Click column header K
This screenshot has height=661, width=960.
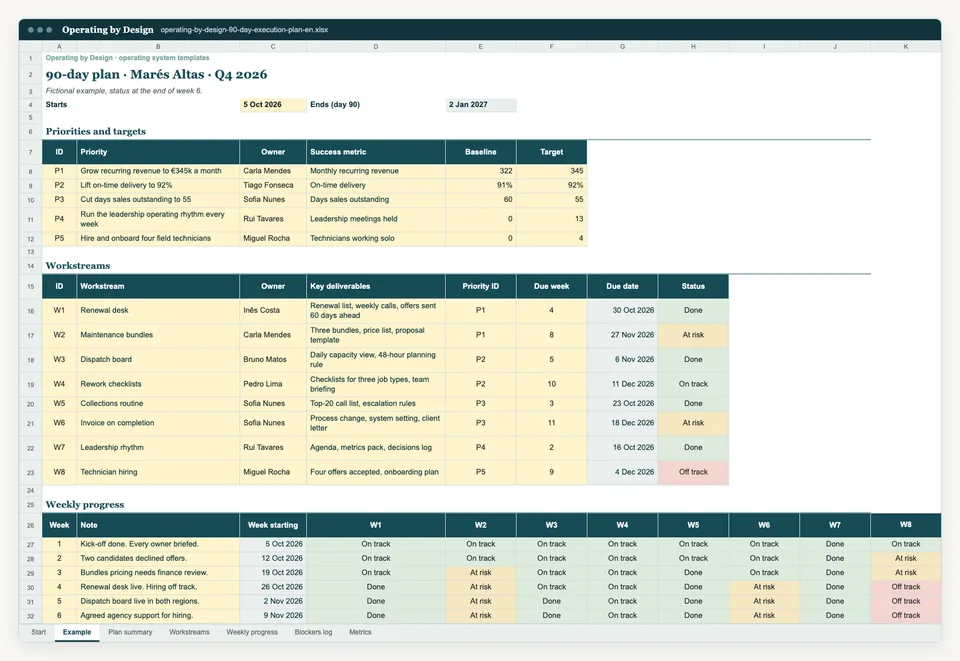click(906, 47)
